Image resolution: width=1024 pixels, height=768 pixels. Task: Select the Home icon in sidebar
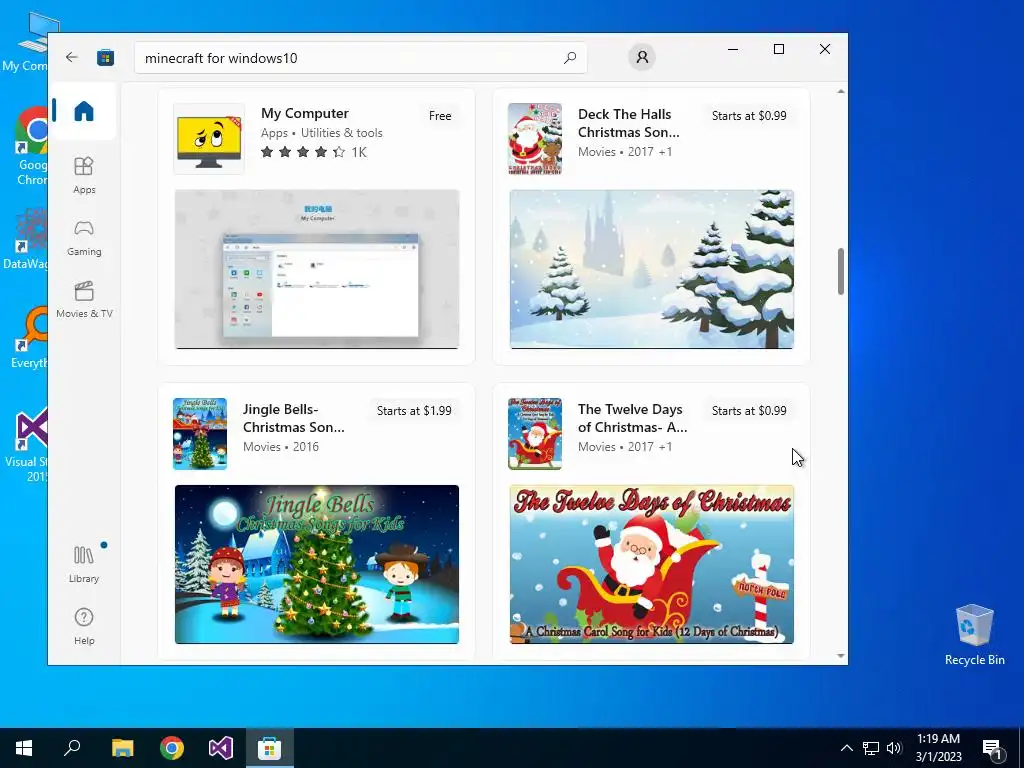[x=84, y=111]
